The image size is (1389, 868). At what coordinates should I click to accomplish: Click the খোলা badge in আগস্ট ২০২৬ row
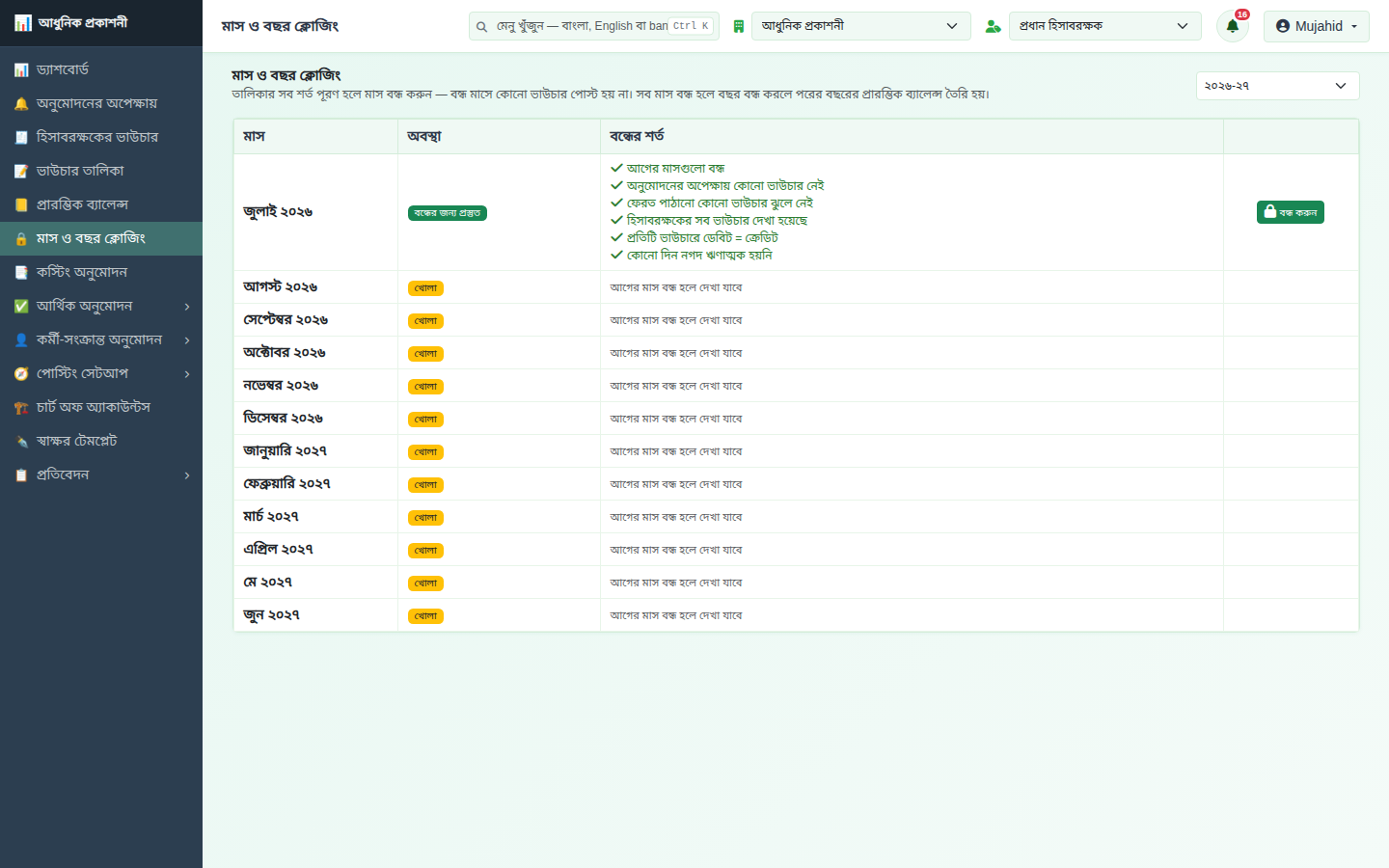tap(425, 288)
